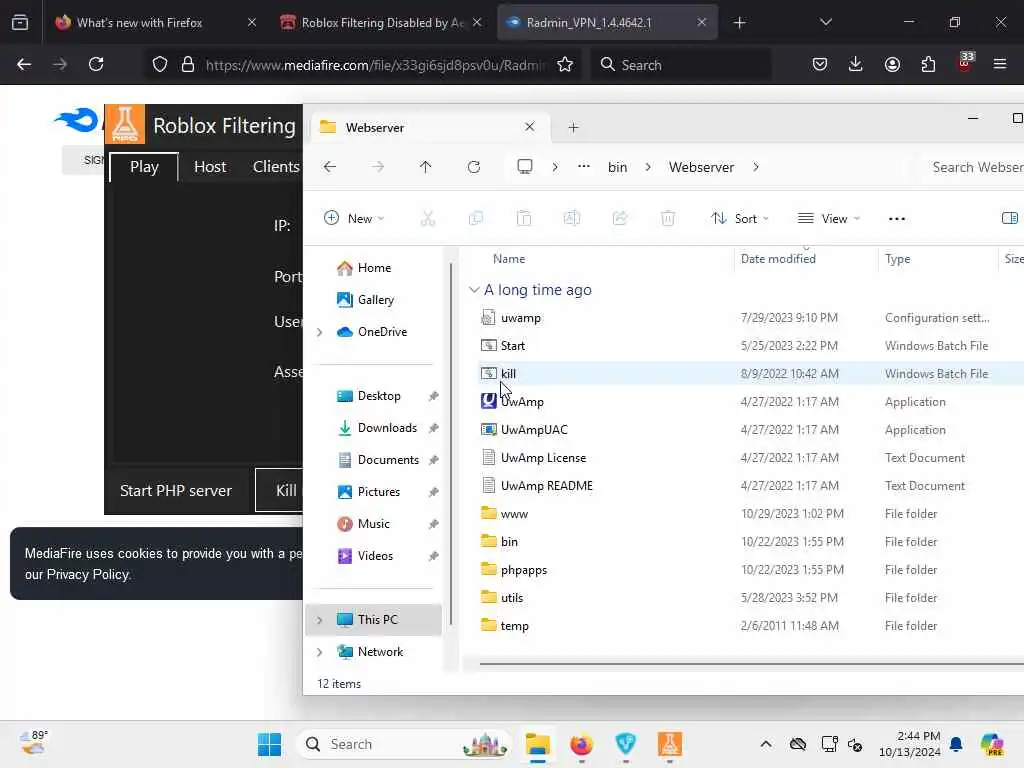
Task: Select the www folder
Action: point(514,514)
